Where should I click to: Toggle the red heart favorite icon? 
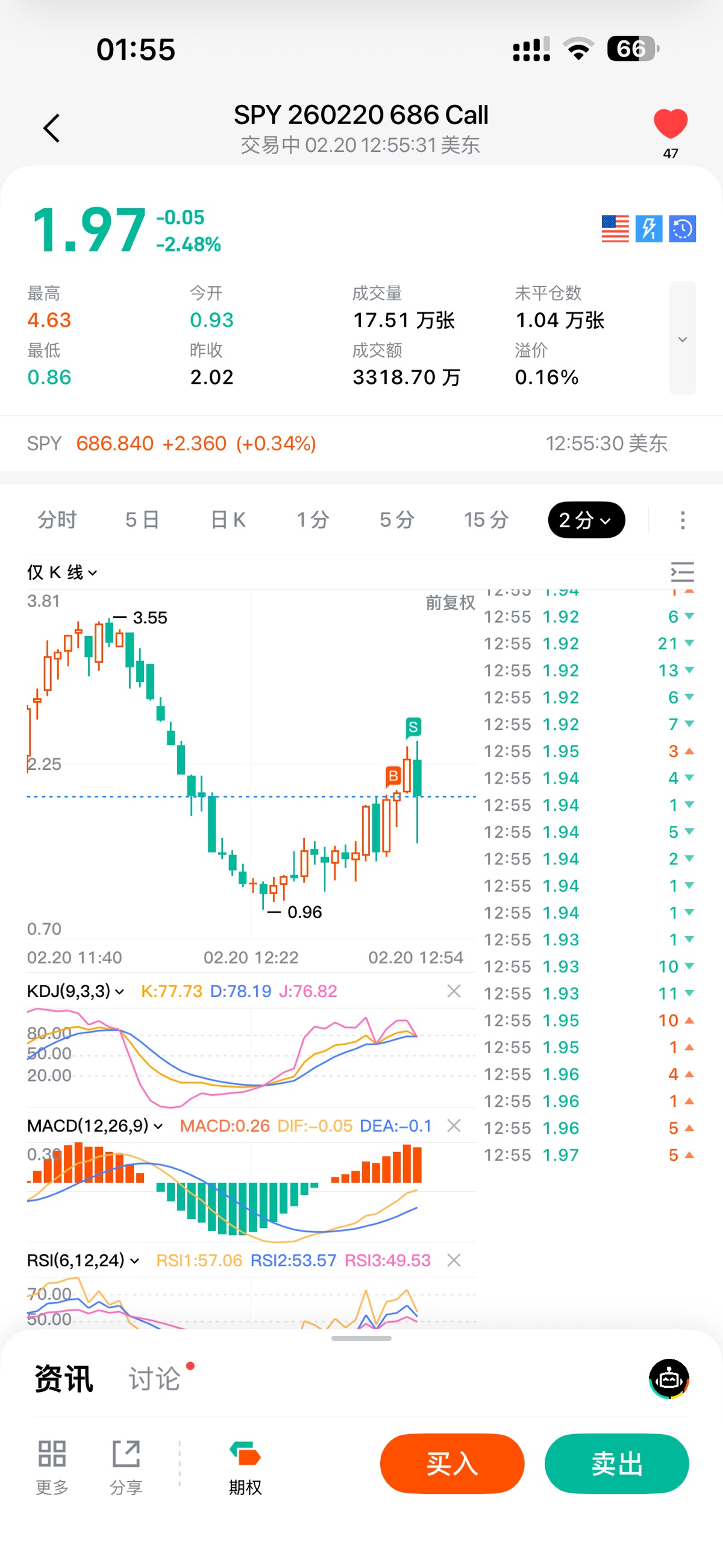click(x=670, y=124)
